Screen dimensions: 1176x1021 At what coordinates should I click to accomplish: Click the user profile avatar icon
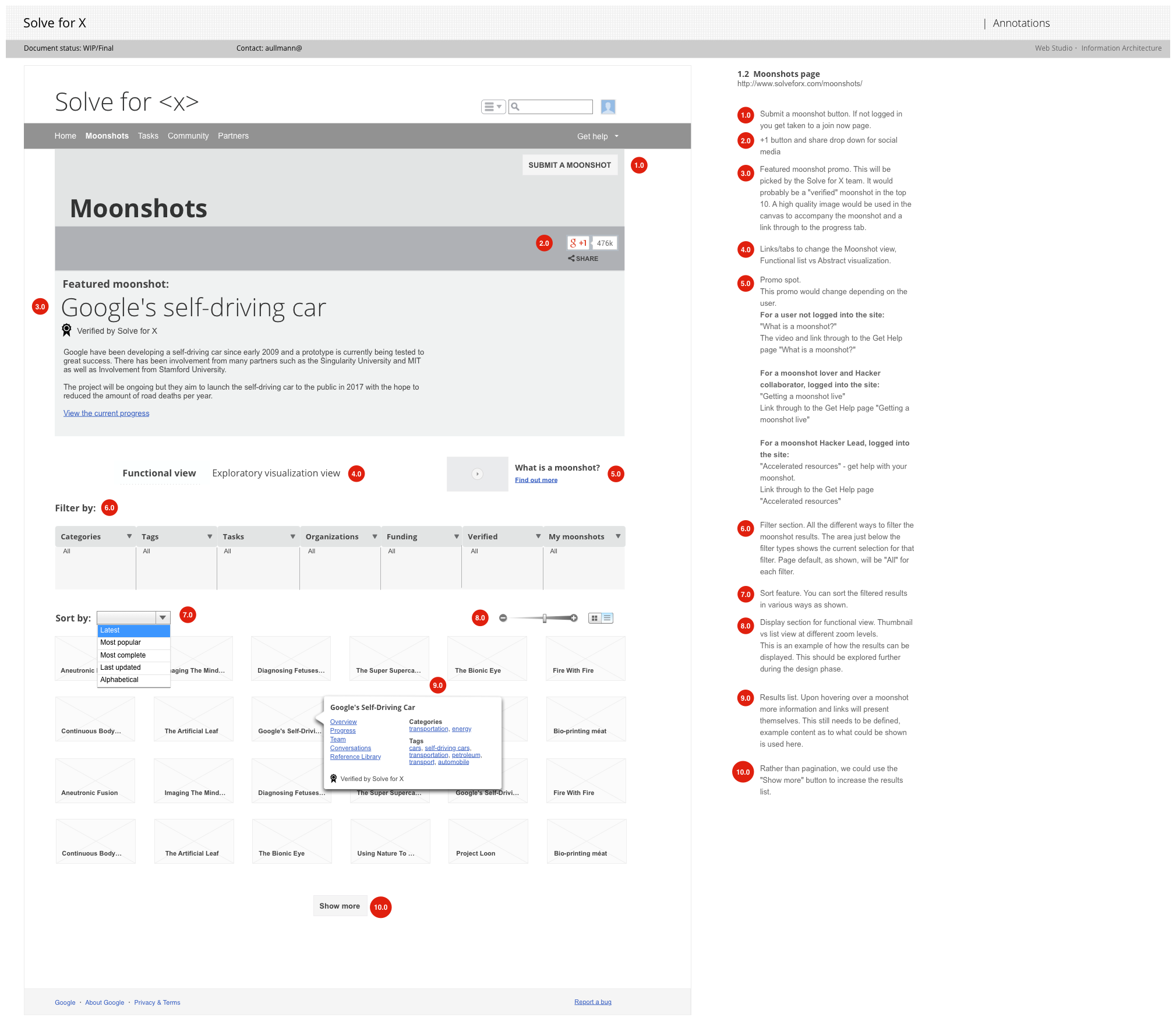[608, 107]
